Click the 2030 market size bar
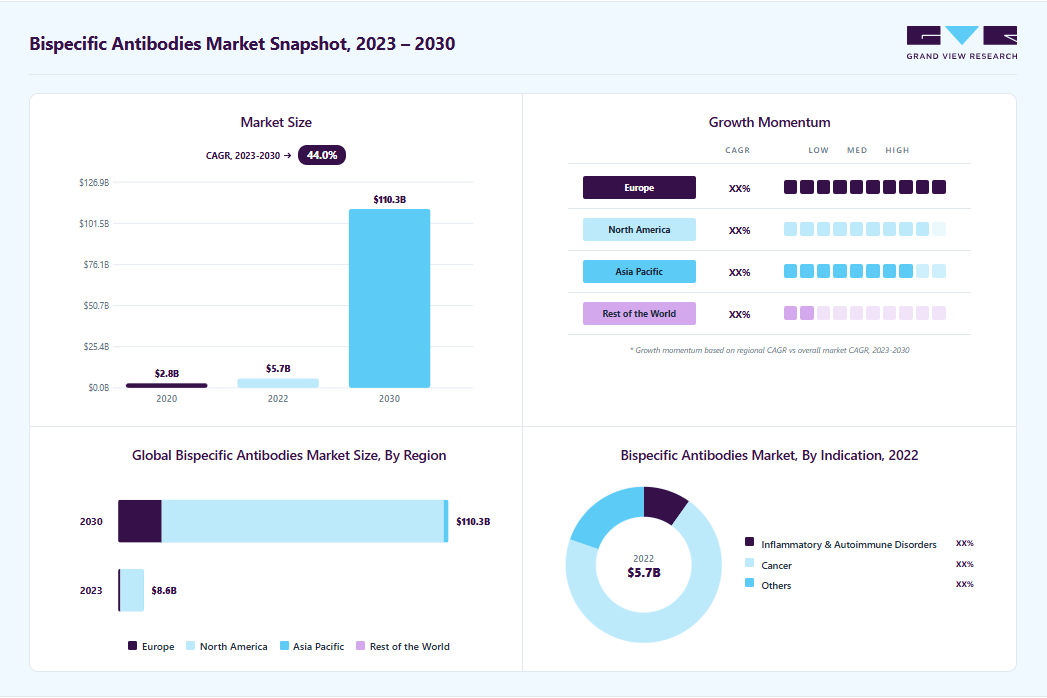 point(389,298)
